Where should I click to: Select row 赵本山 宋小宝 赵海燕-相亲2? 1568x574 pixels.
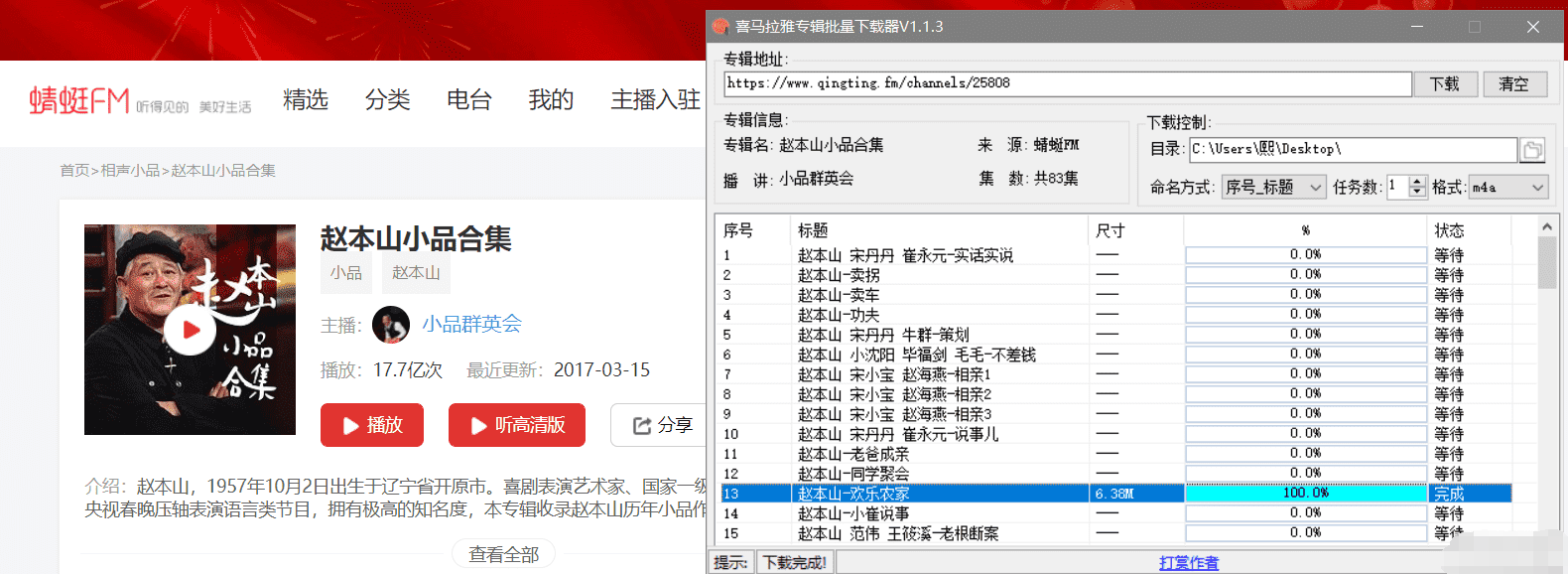(x=1114, y=394)
